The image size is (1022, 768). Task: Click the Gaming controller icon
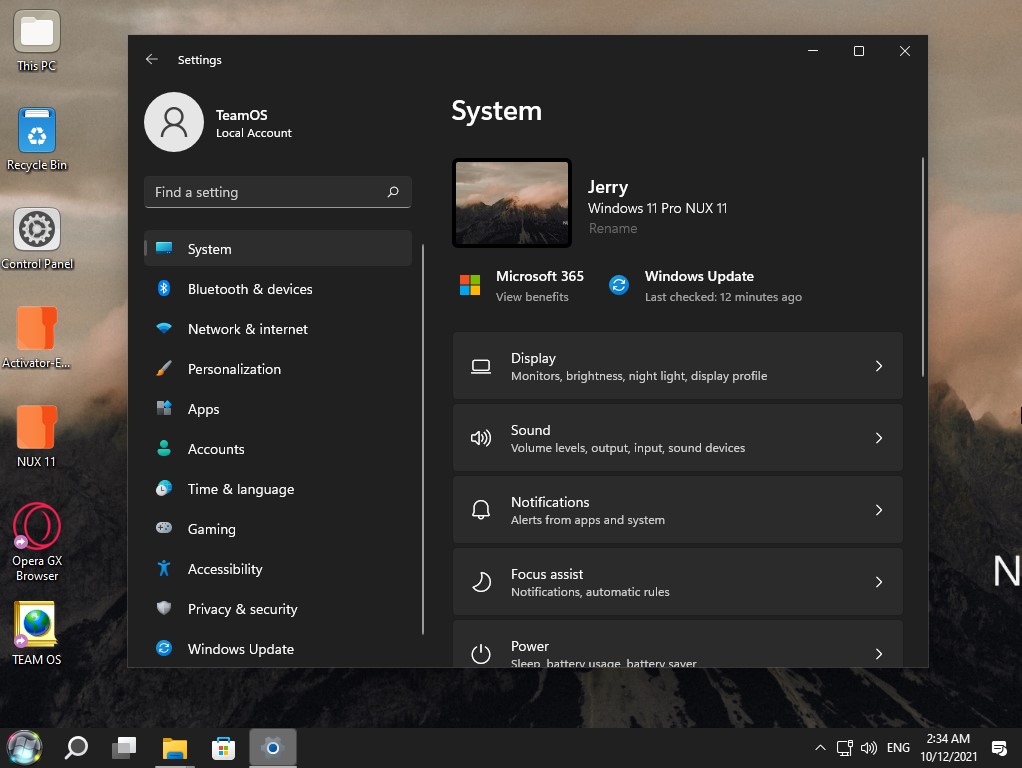coord(164,528)
